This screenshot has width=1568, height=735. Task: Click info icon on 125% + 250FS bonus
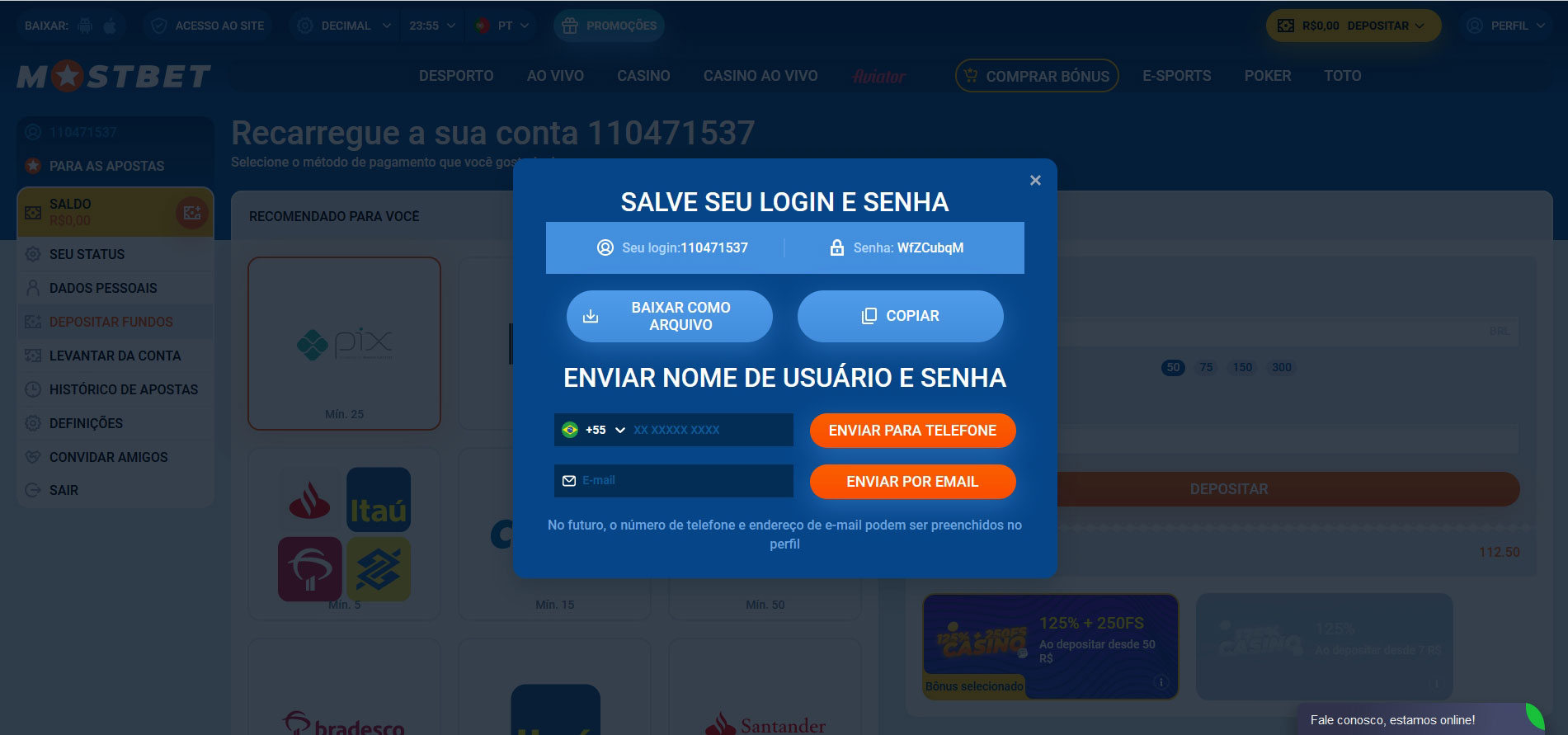(x=1161, y=682)
